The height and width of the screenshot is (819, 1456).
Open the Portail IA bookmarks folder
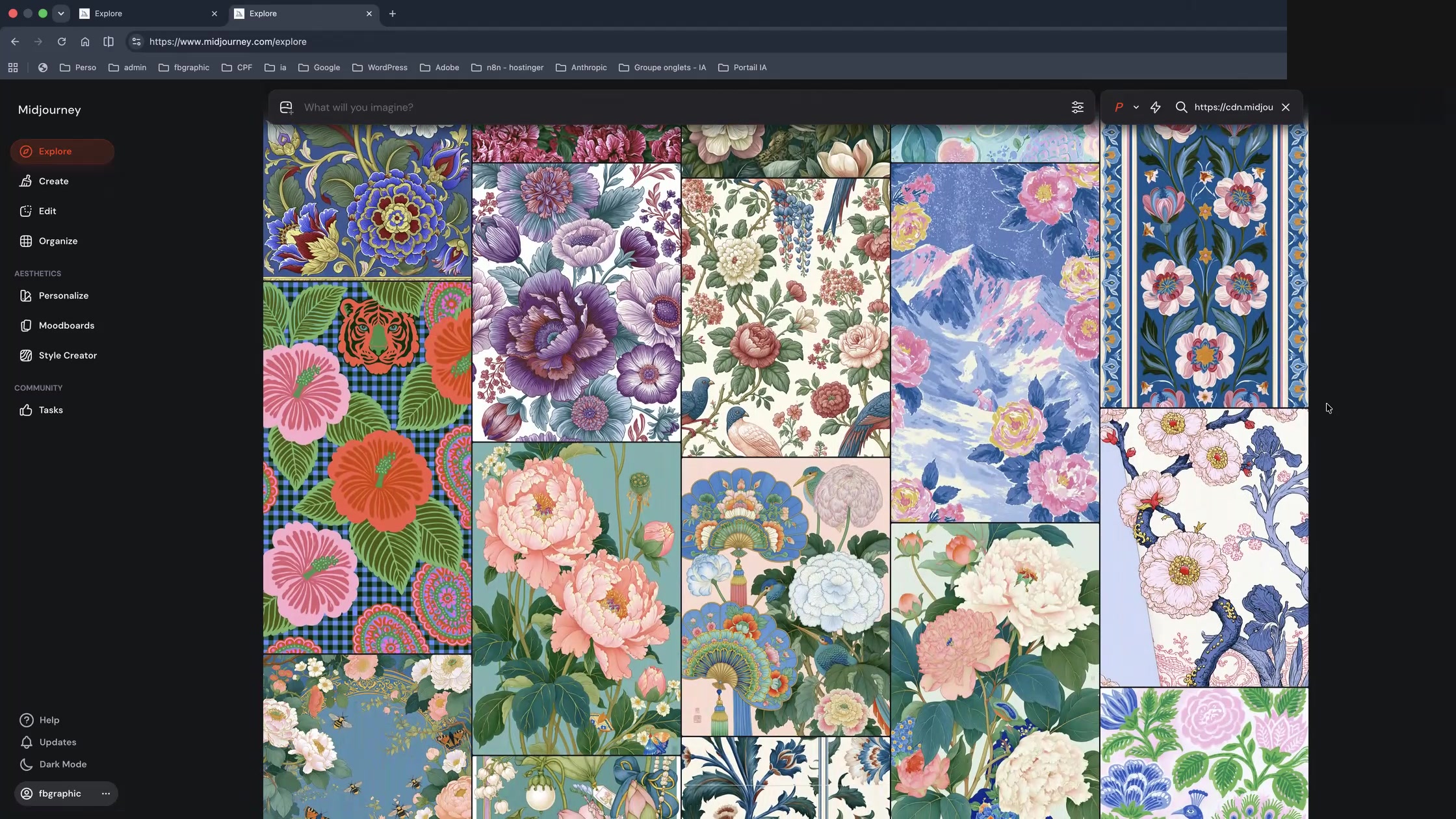742,68
